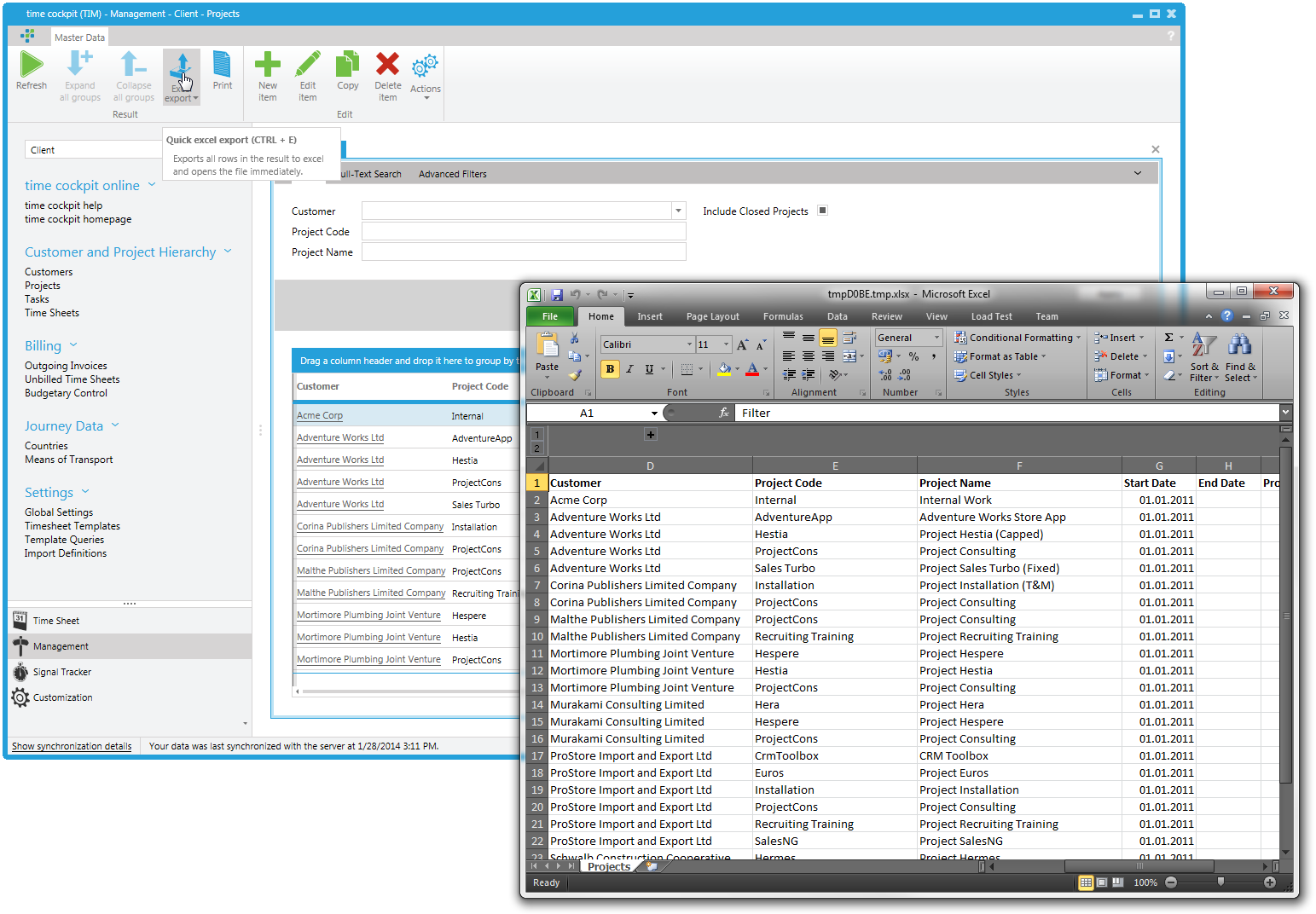
Task: Open the Format as Table dropdown
Action: (1000, 356)
